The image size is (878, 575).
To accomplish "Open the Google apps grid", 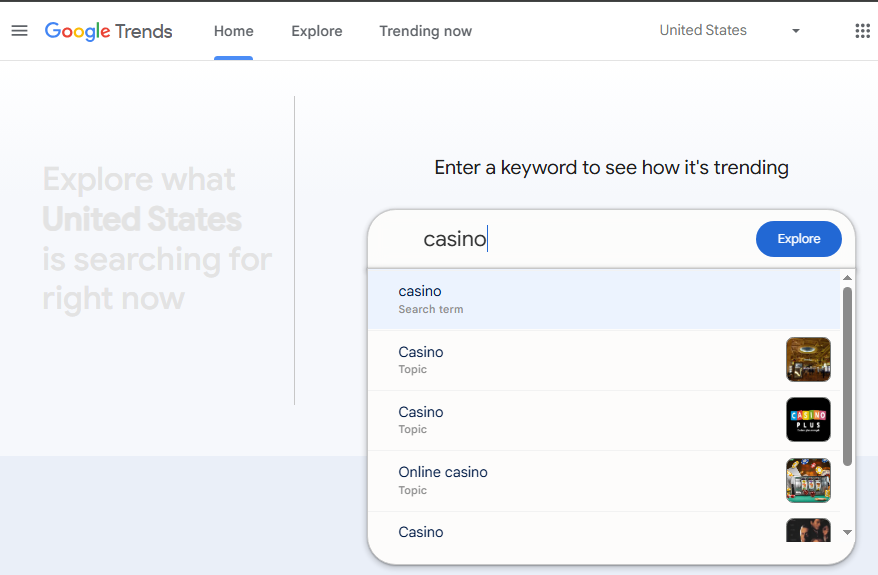I will [862, 31].
